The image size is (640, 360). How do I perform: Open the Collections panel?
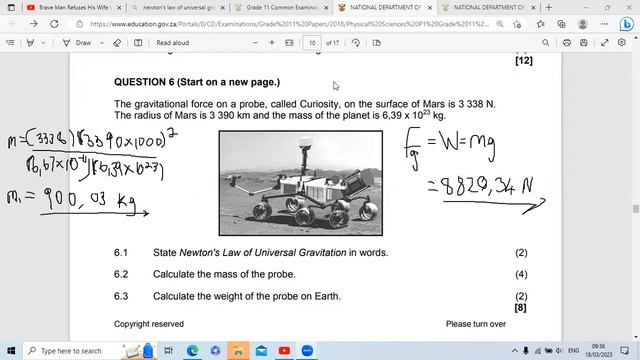coord(561,24)
